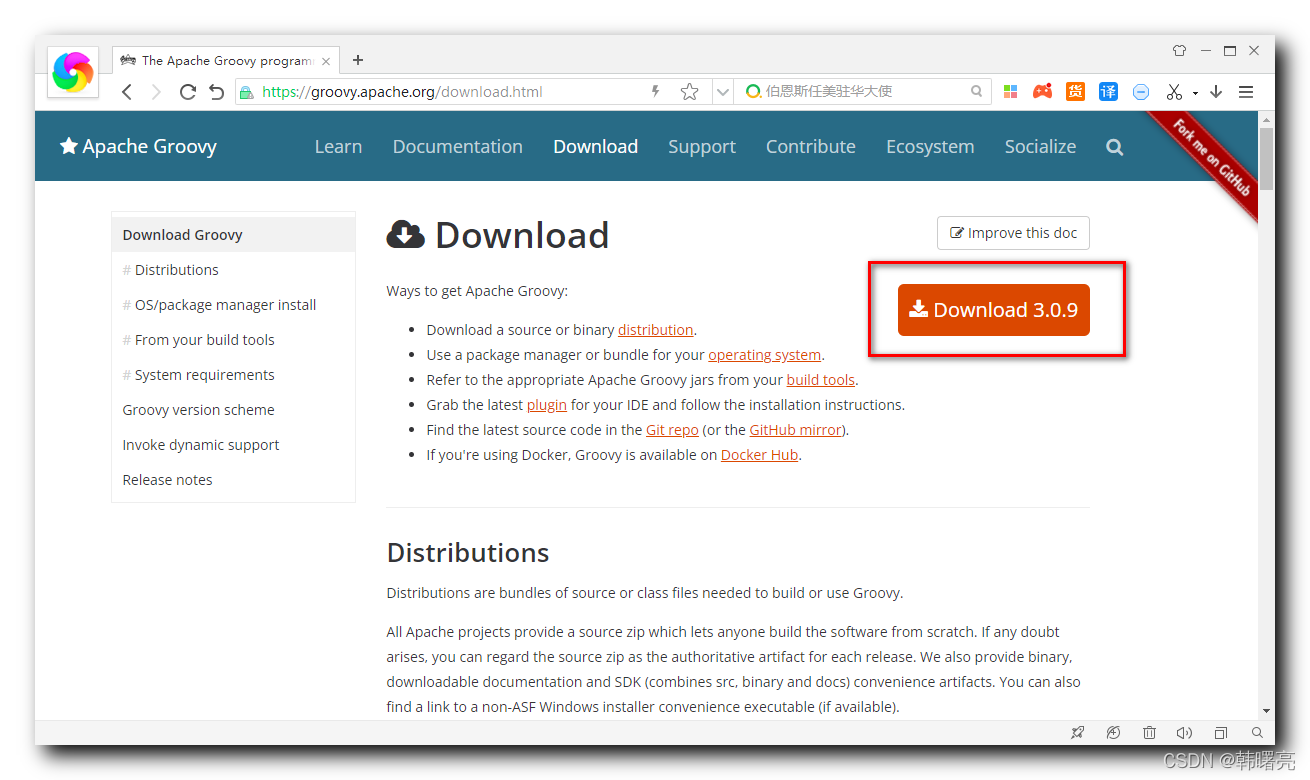Click the zoom magnifier in status bar
Screen dimensions: 1310x780
click(x=1257, y=733)
